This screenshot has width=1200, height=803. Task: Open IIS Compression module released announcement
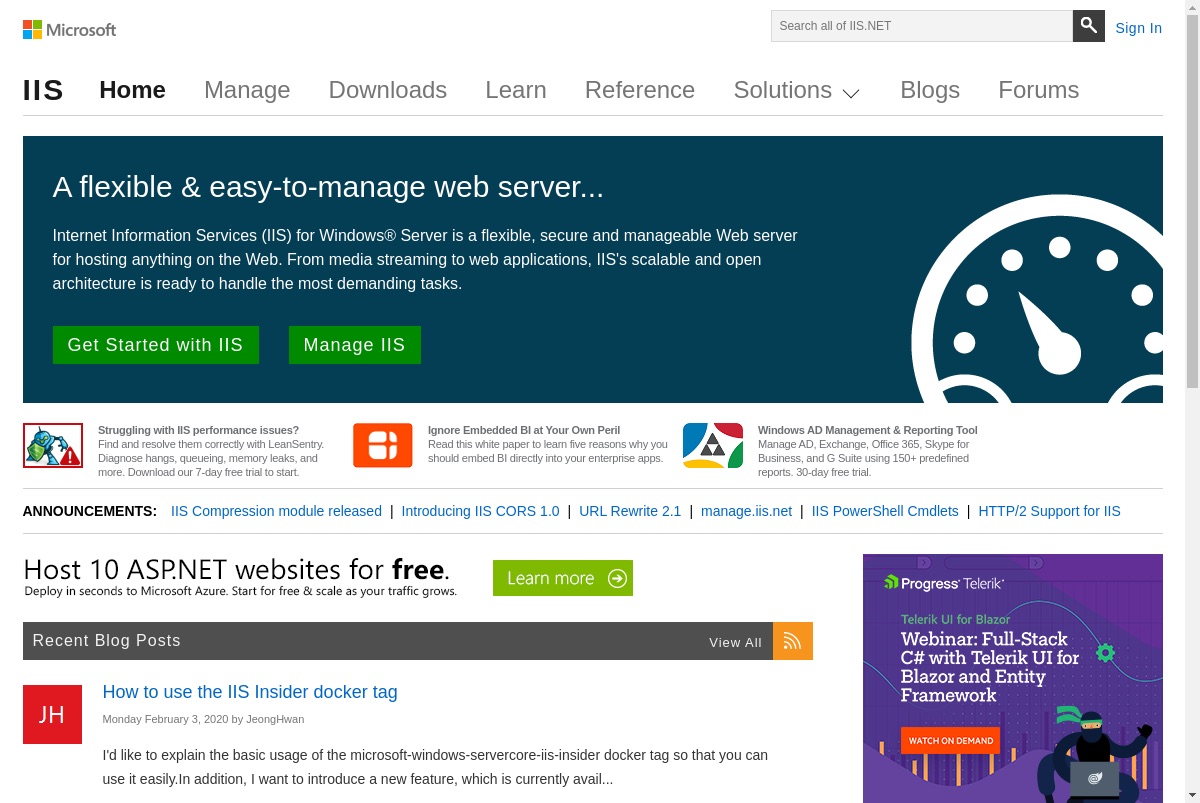pos(276,511)
